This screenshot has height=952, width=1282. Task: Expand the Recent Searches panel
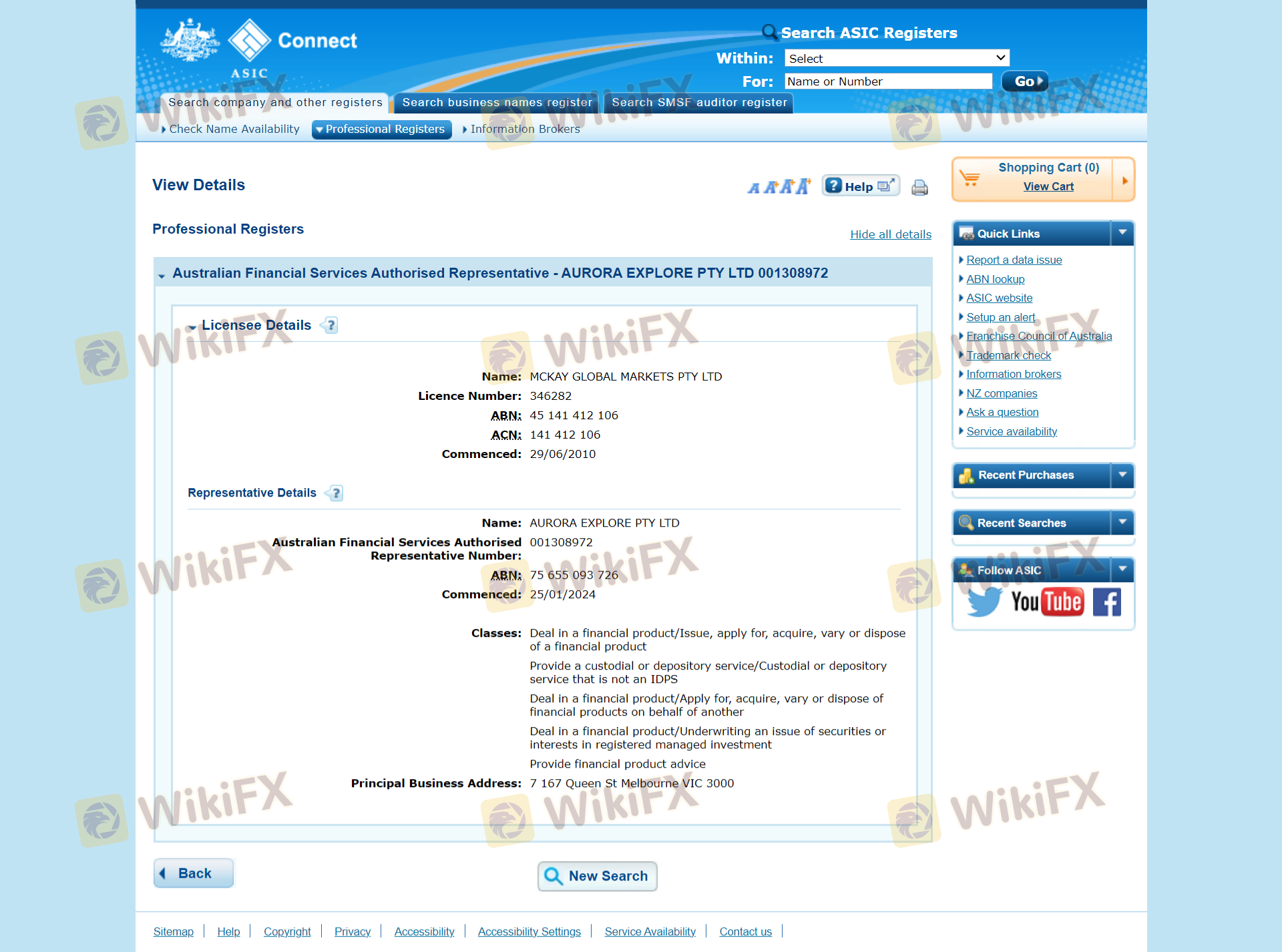tap(1122, 523)
